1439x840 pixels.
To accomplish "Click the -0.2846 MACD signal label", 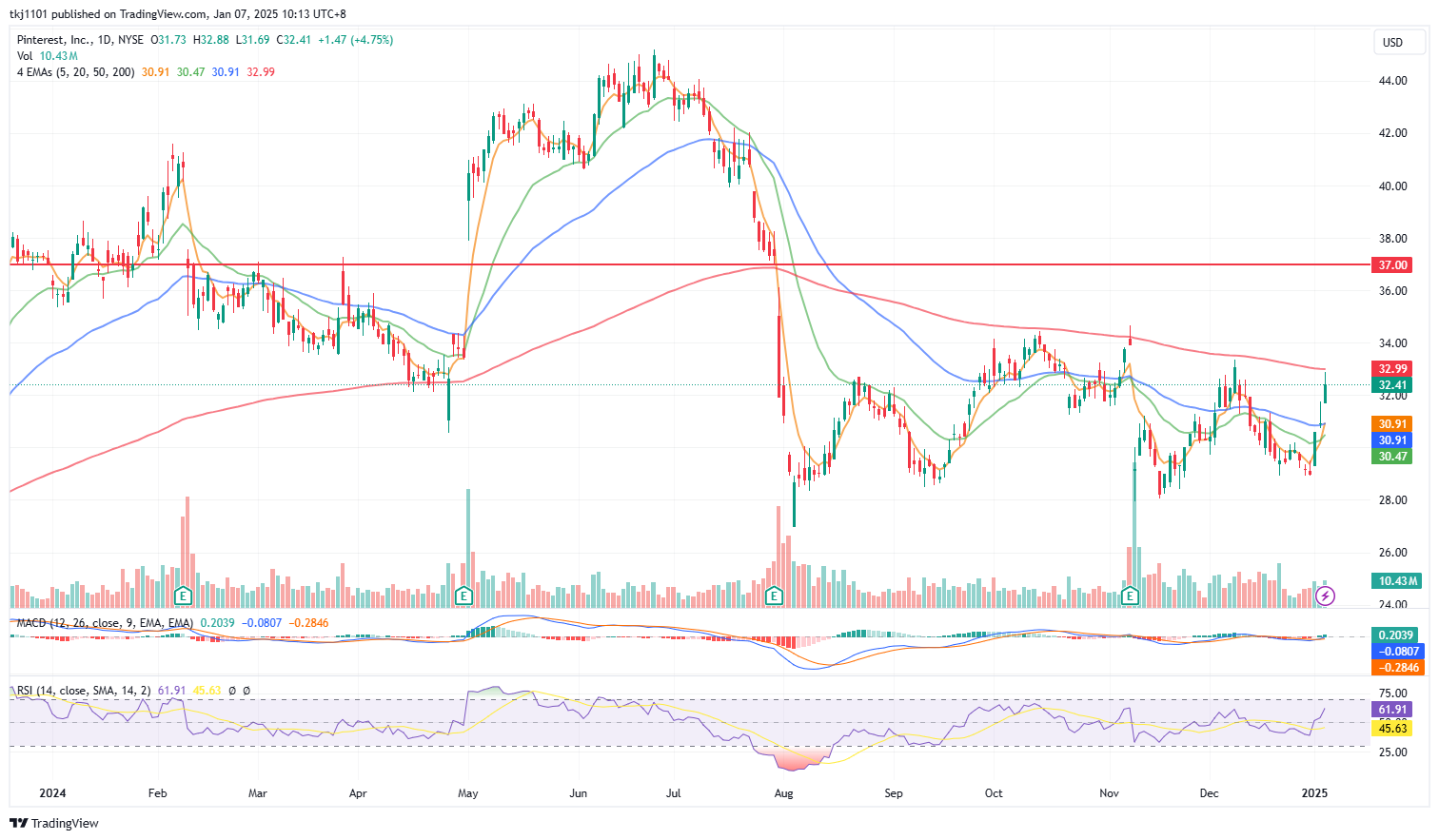I will (1396, 667).
